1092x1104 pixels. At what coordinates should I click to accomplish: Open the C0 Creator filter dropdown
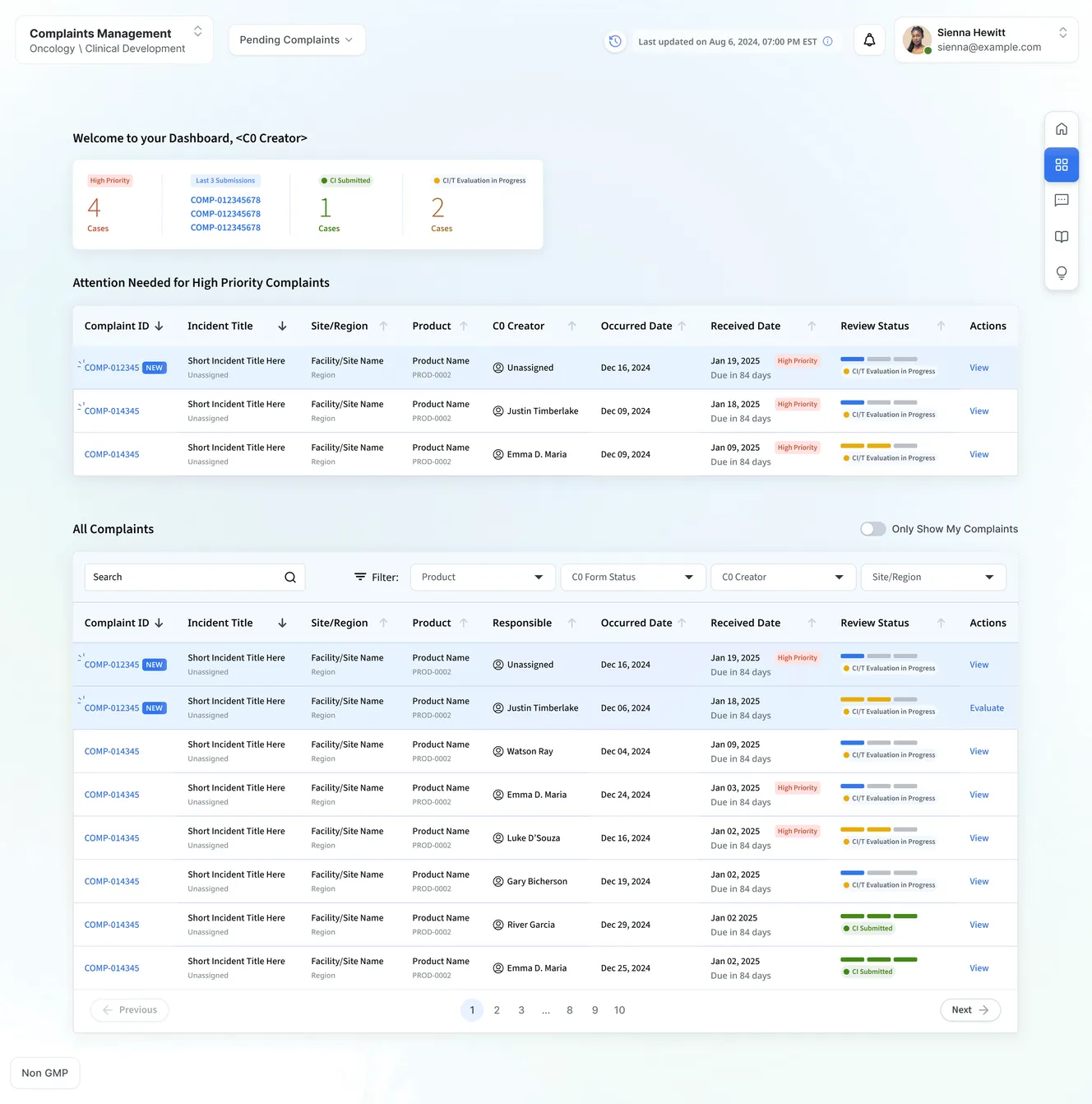click(783, 578)
